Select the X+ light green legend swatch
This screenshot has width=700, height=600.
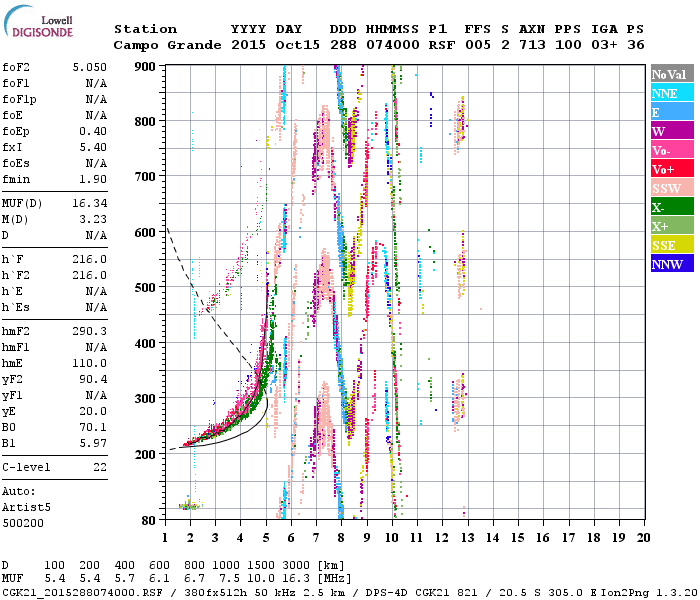point(672,225)
